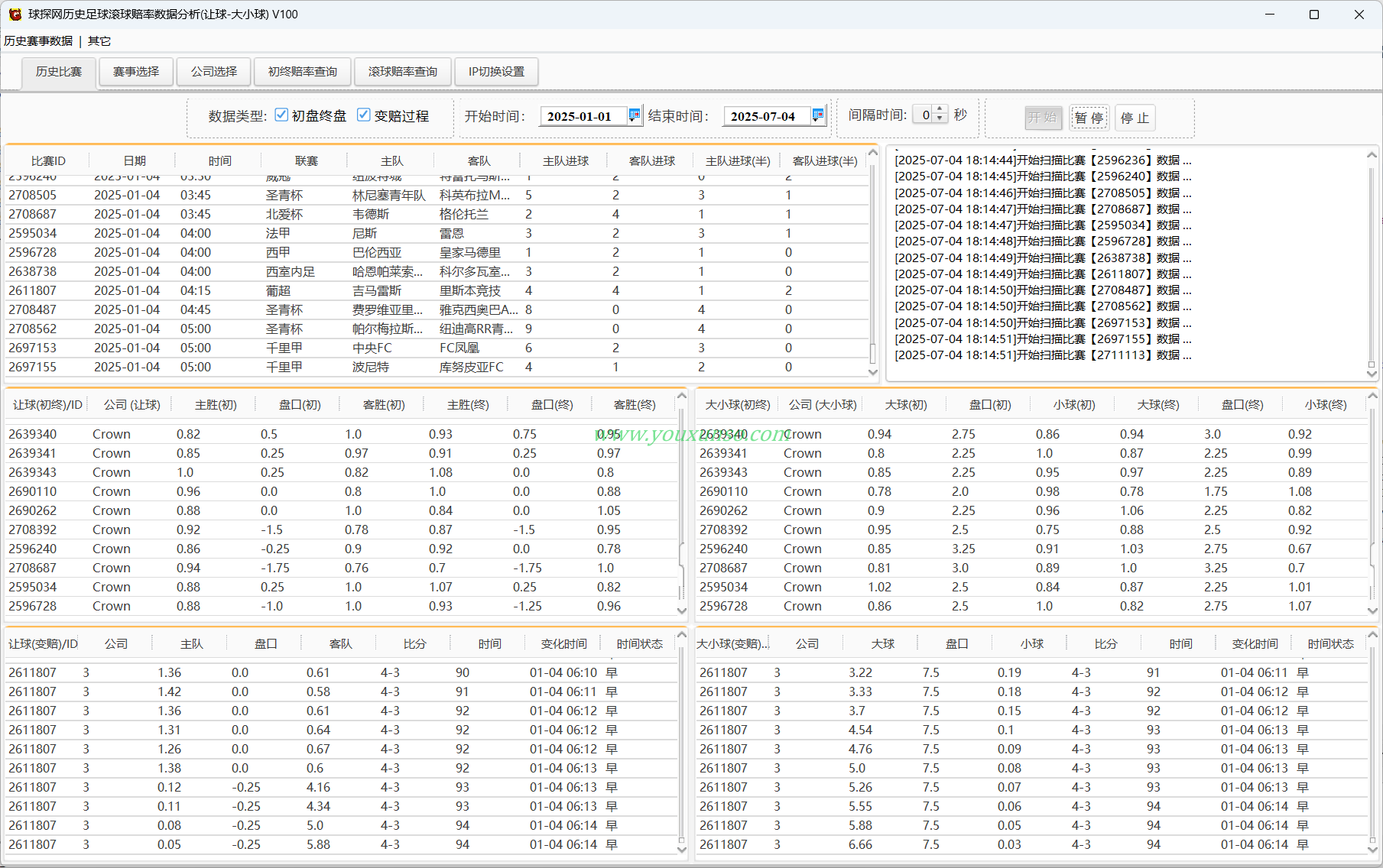Select over-under change row with 大球 6.66

[x=1031, y=845]
